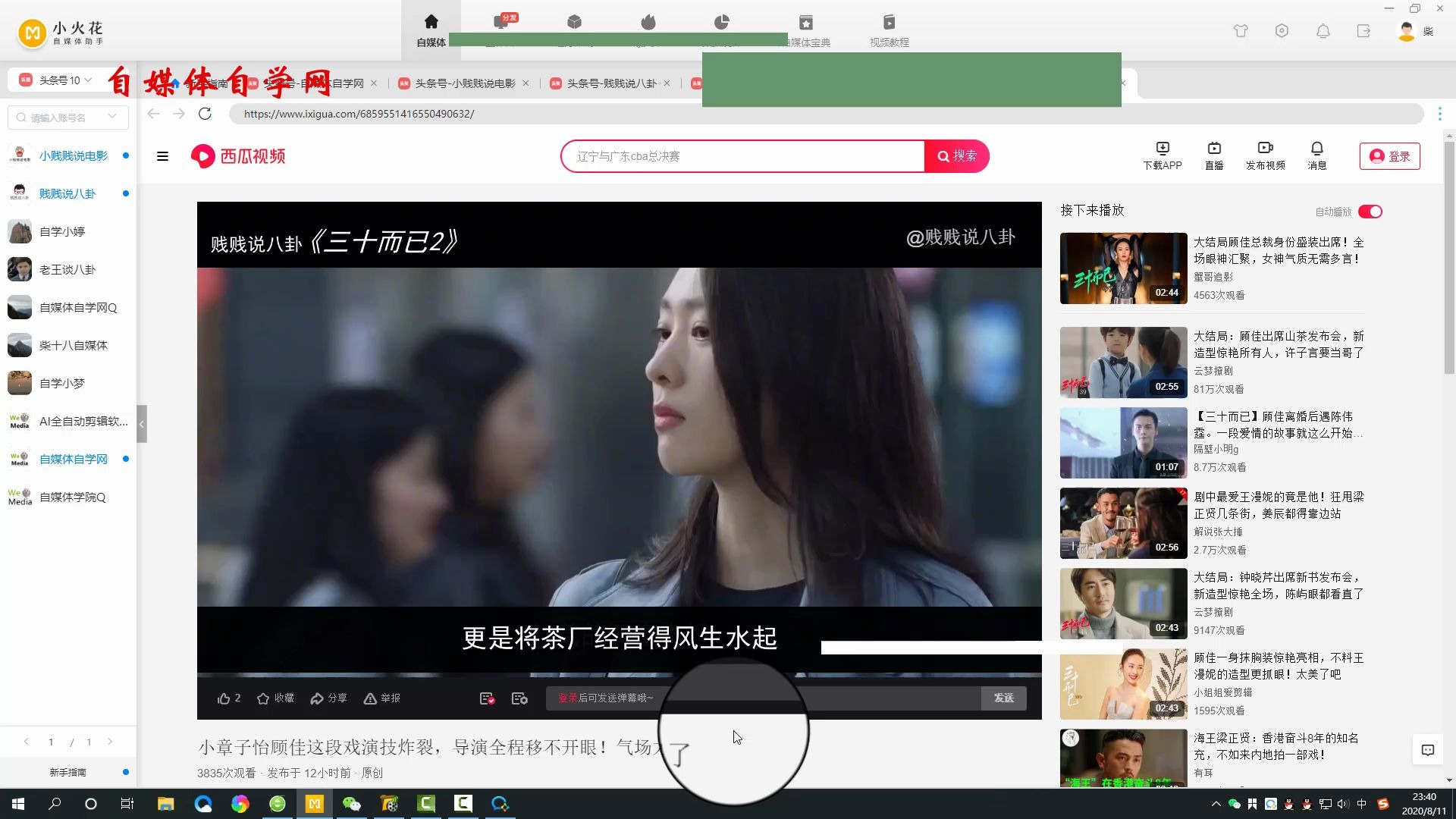Close the 头条号-贱贱说八卦 tab
This screenshot has height=819, width=1456.
(x=667, y=83)
